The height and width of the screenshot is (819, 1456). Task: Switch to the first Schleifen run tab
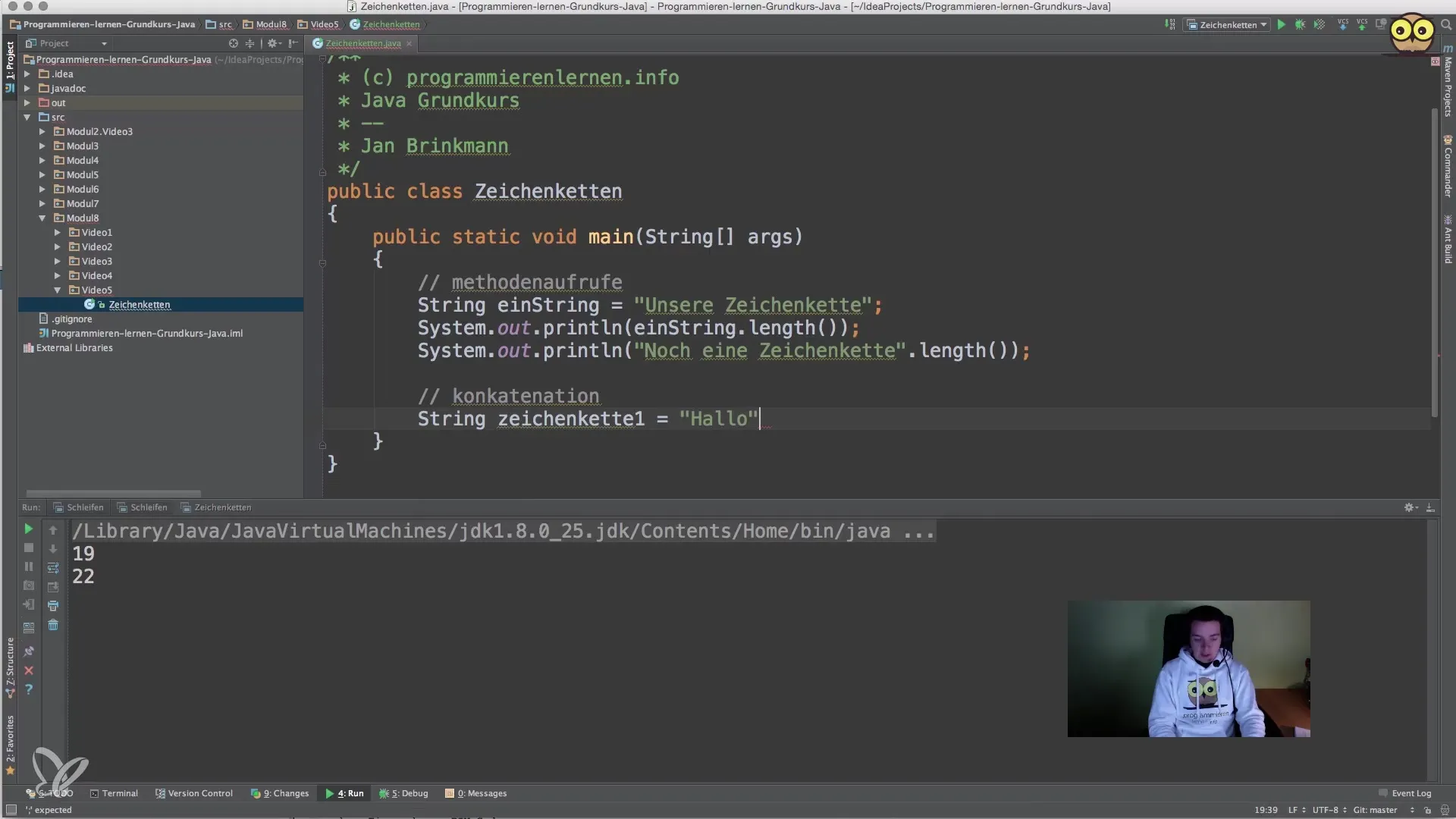click(78, 507)
